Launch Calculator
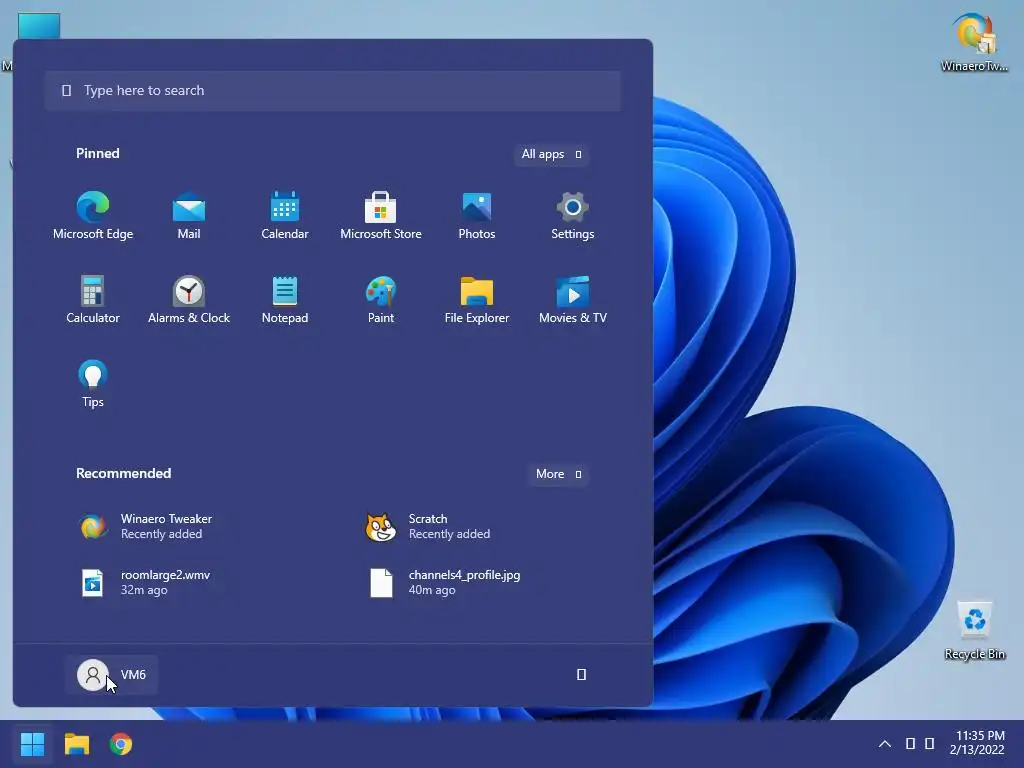 pyautogui.click(x=93, y=300)
